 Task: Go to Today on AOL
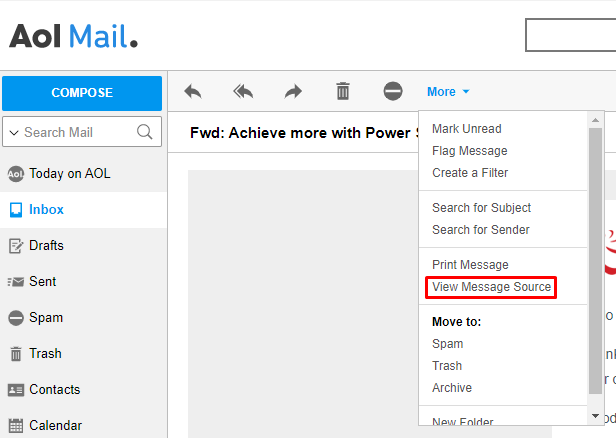coord(69,174)
